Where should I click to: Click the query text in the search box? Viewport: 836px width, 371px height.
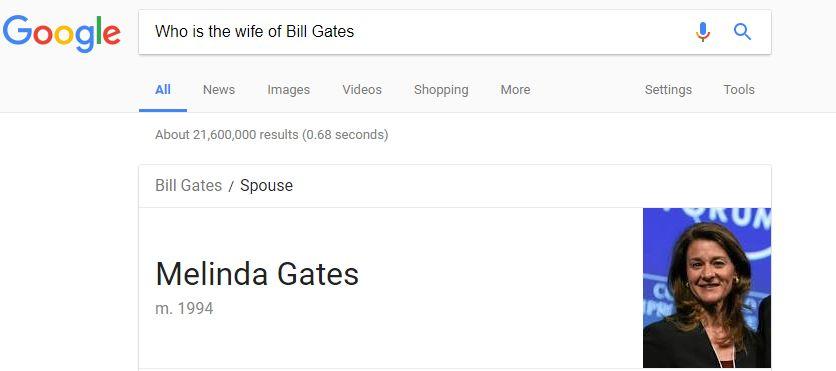click(x=254, y=31)
